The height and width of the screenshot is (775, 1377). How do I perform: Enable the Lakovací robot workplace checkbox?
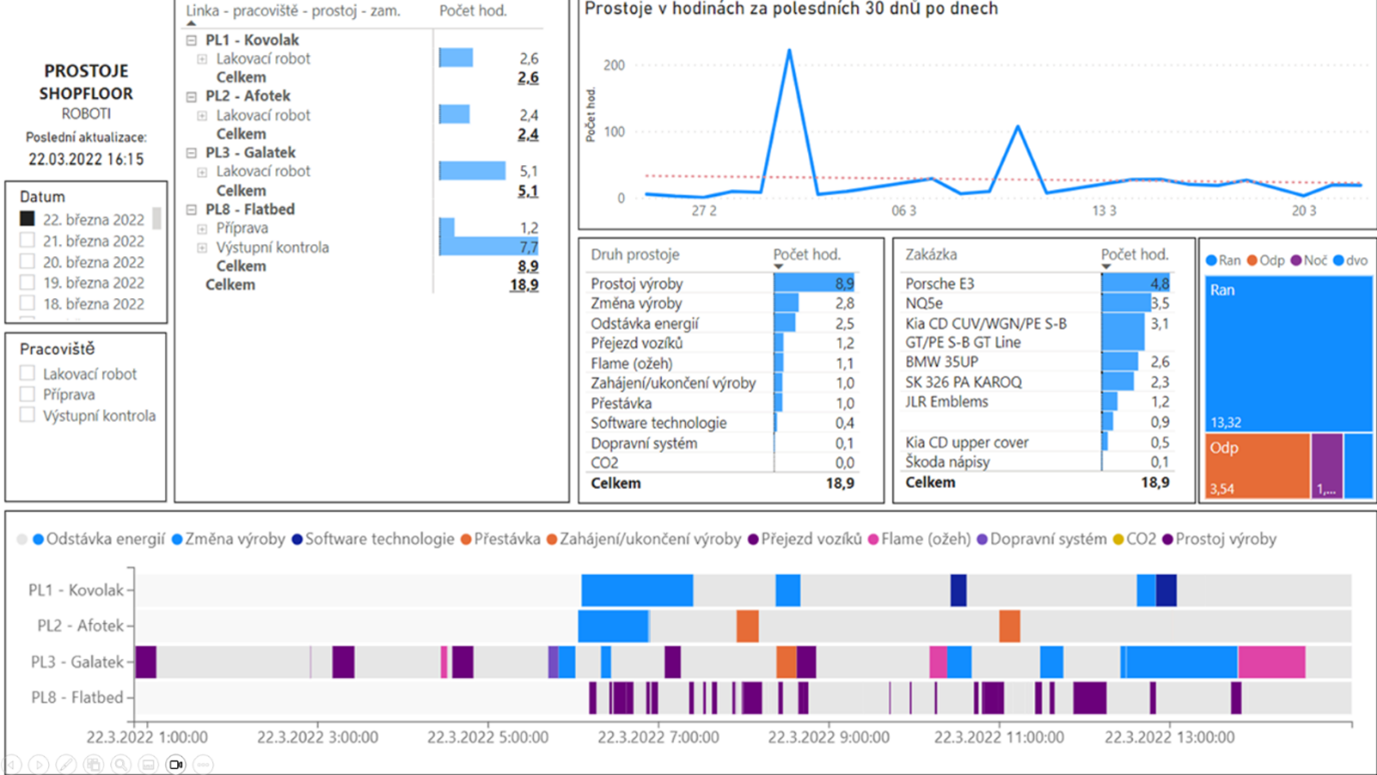[27, 374]
